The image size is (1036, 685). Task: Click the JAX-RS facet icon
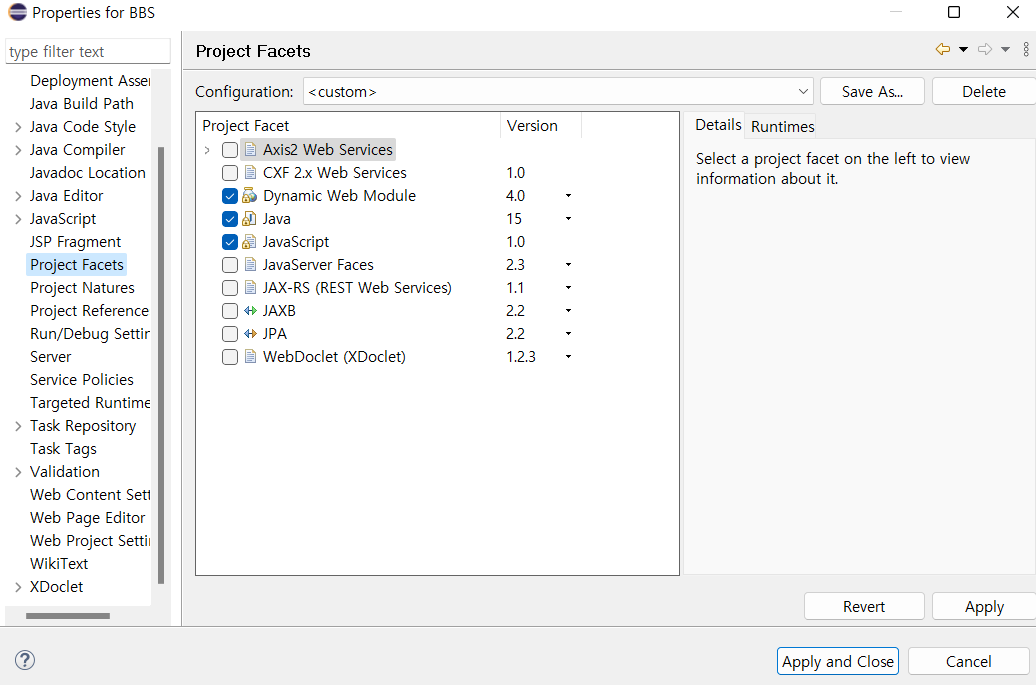[250, 288]
